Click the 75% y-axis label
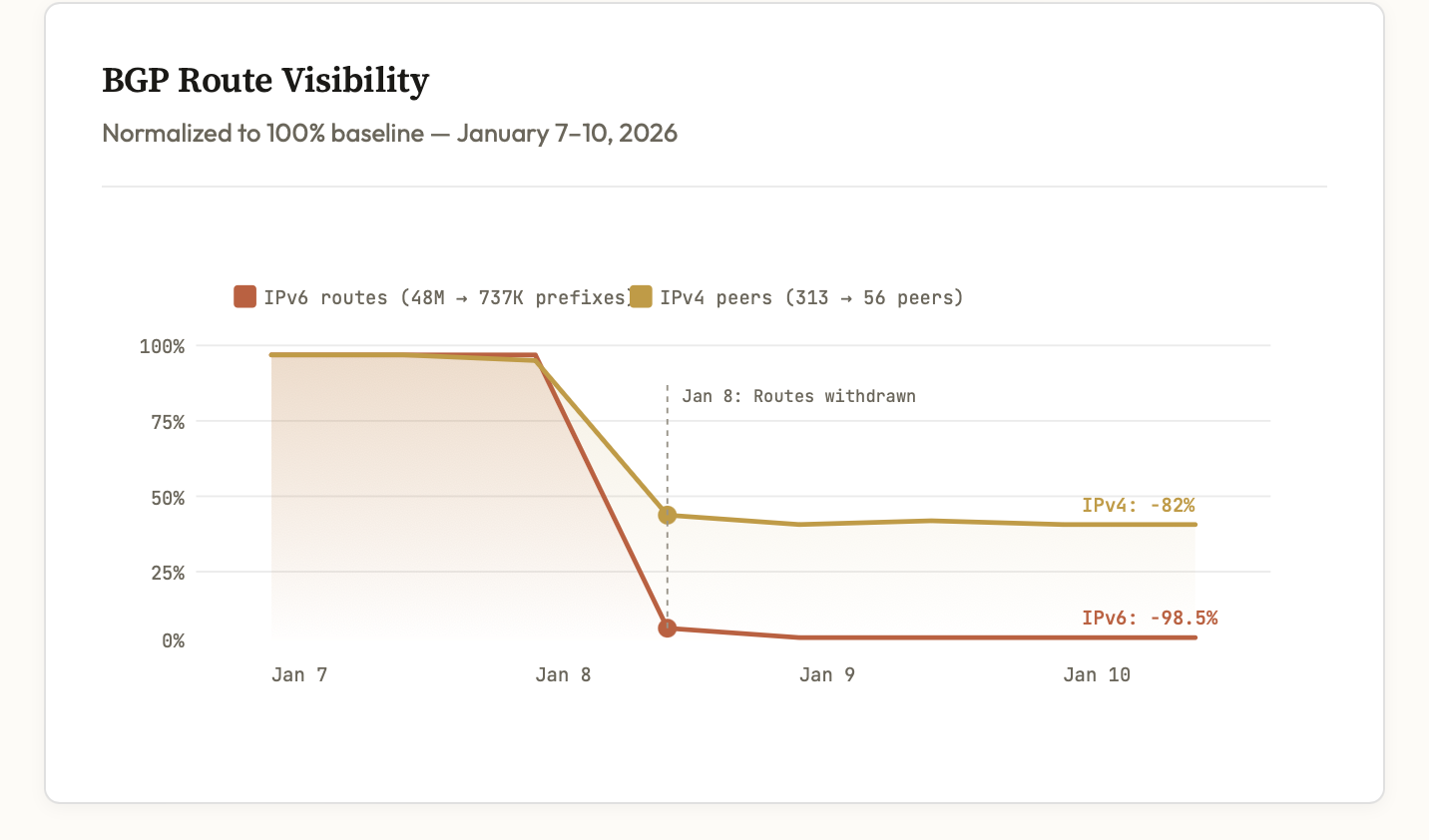1429x840 pixels. 167,422
